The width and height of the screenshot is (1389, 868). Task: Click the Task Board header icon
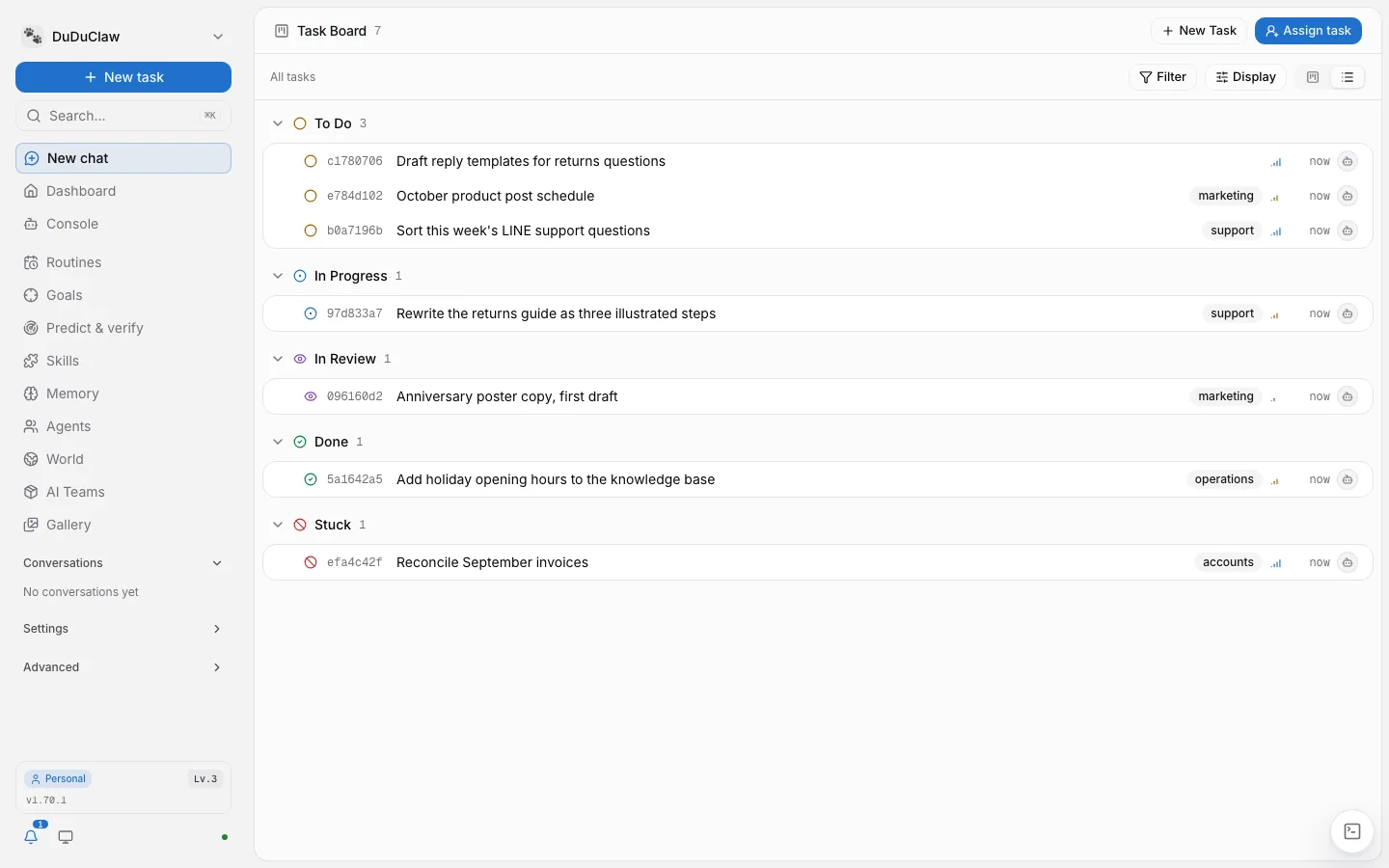pos(282,31)
